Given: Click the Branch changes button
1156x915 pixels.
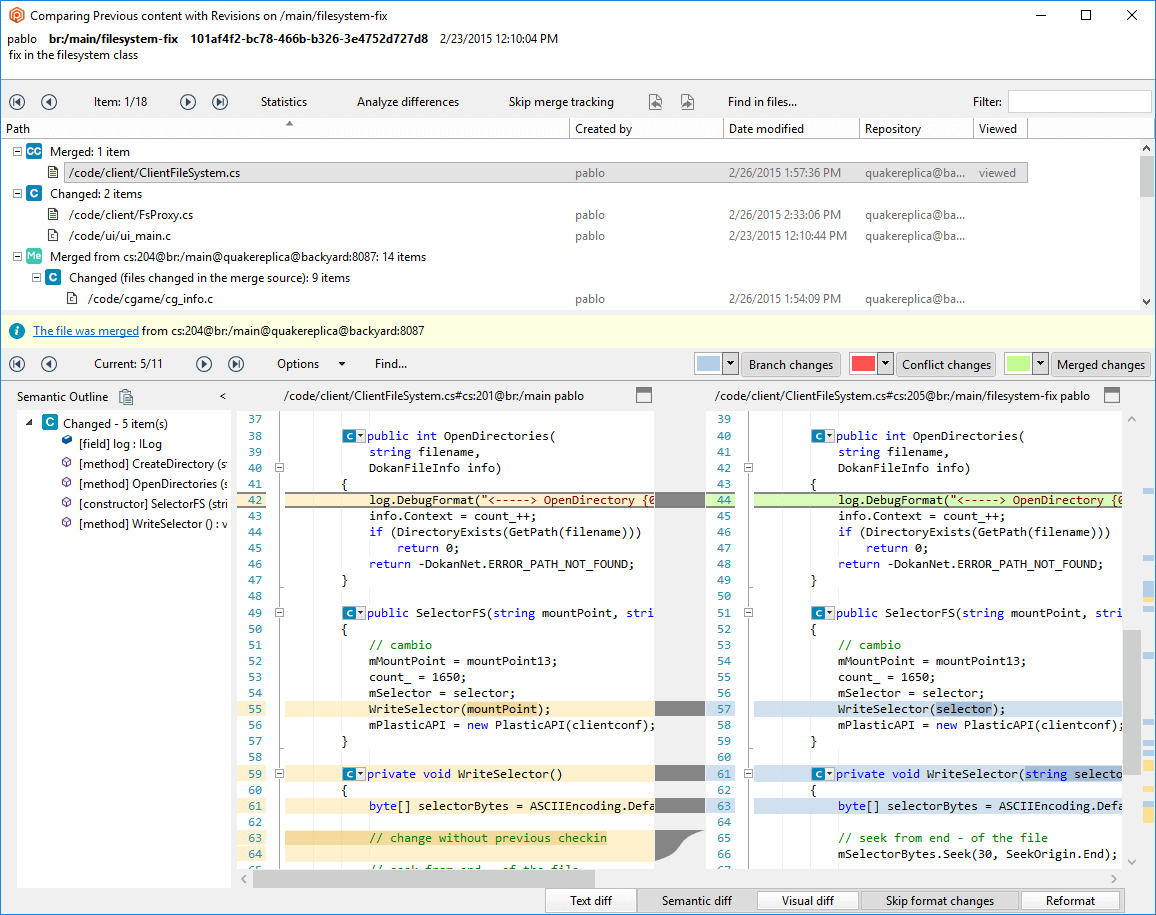Looking at the screenshot, I should point(790,364).
